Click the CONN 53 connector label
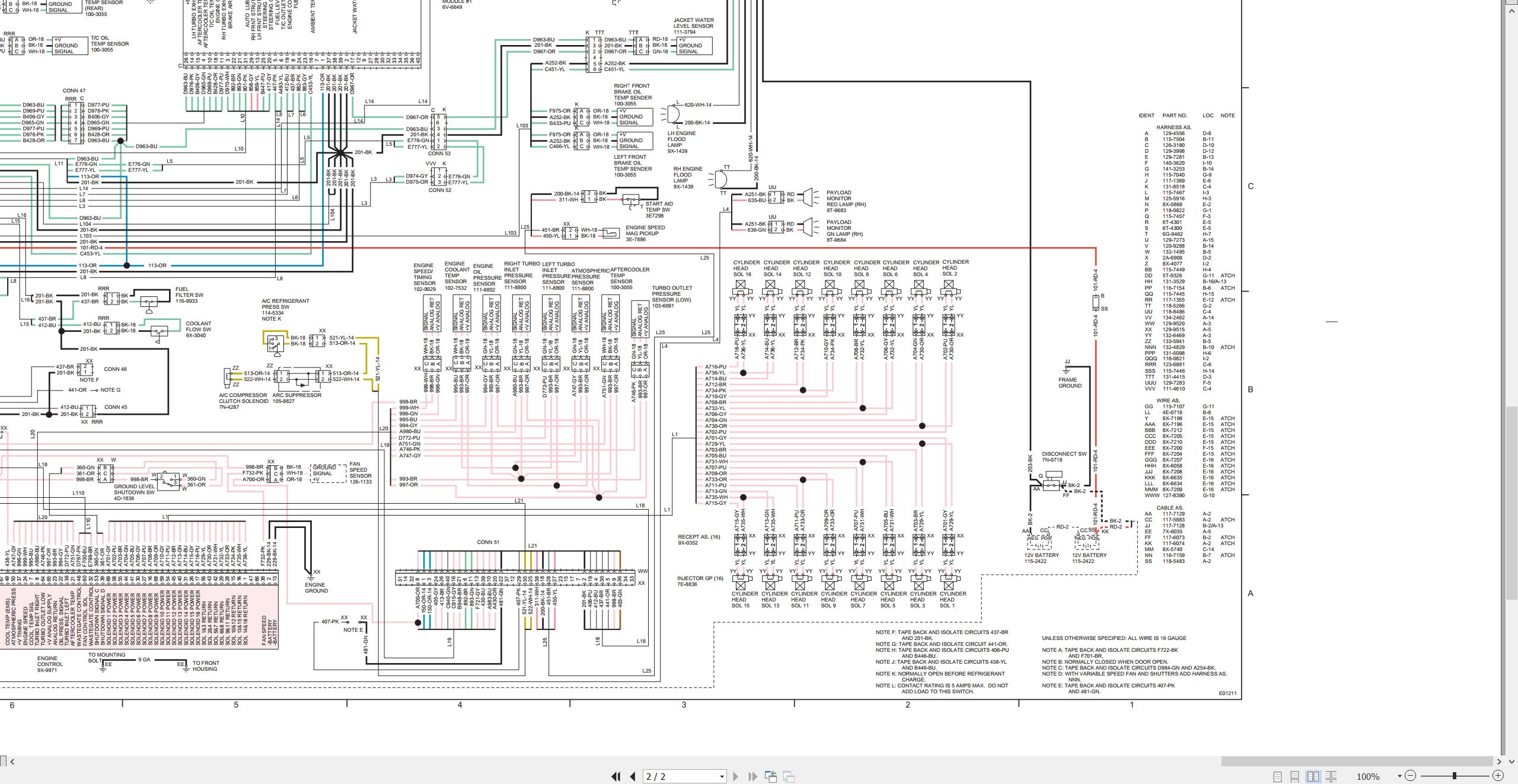 click(439, 153)
